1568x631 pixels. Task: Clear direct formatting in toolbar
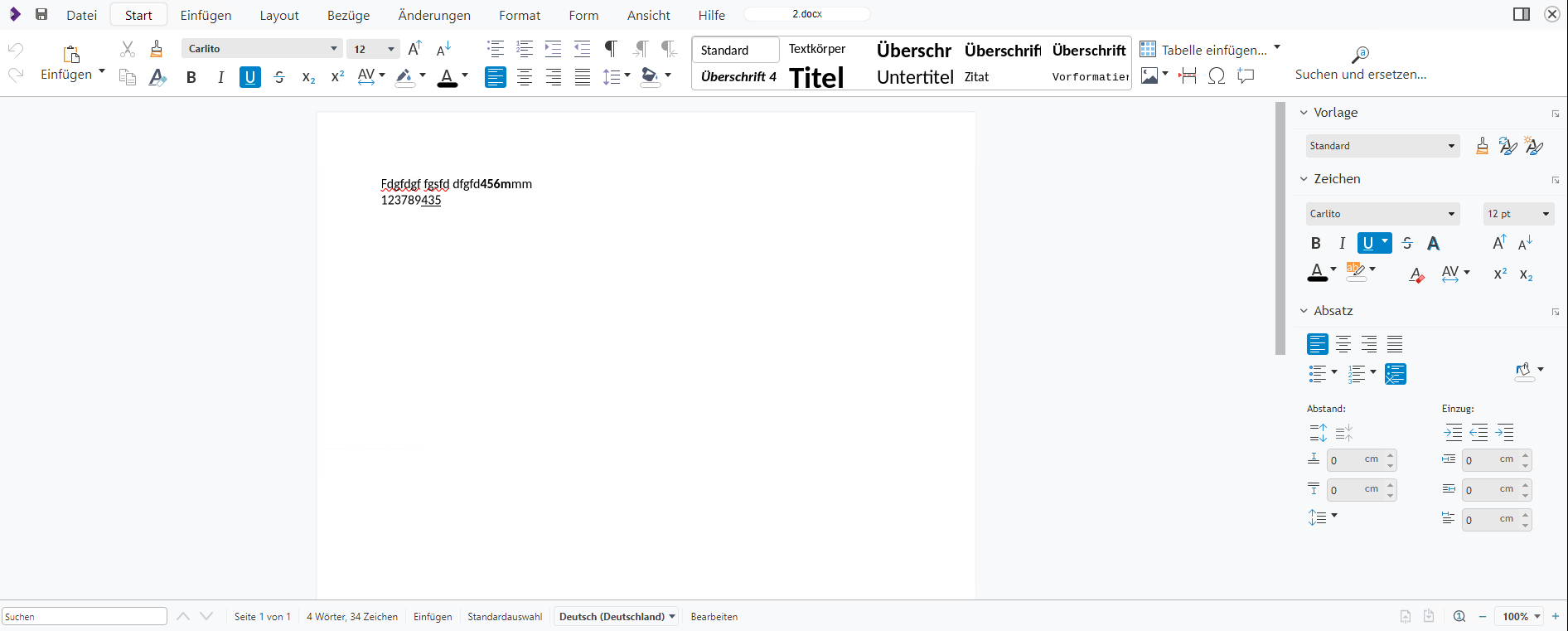pyautogui.click(x=157, y=77)
